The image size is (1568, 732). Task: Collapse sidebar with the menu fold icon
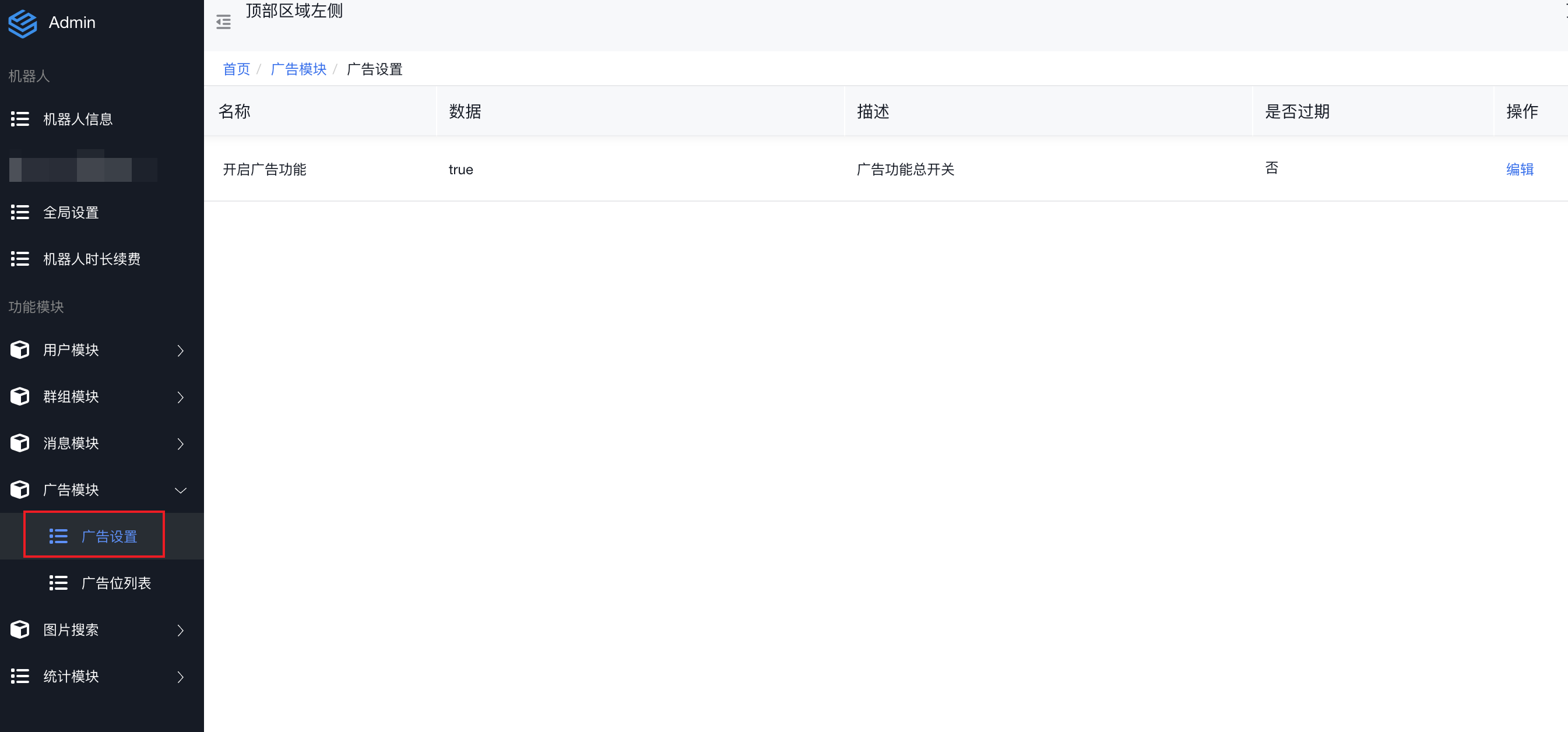[x=223, y=23]
